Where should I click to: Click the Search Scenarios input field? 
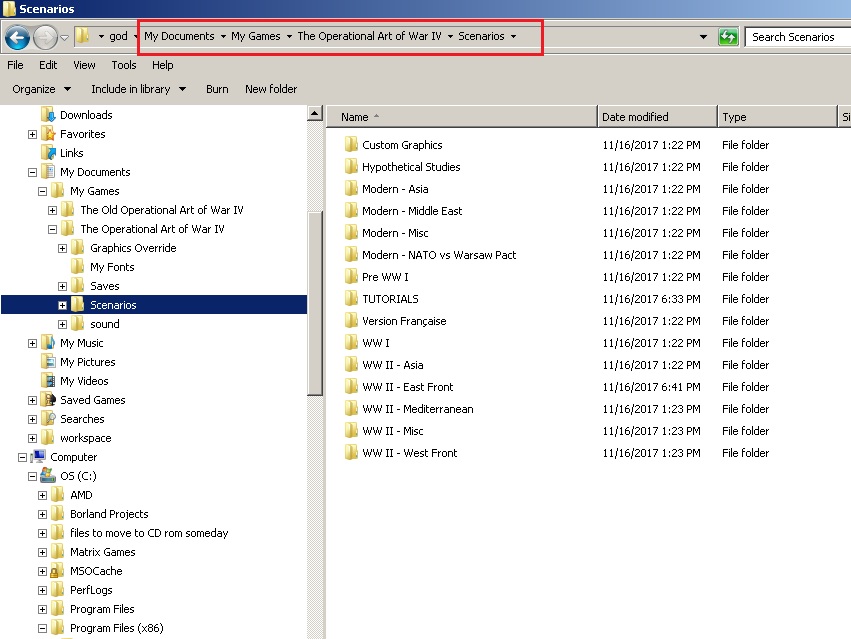798,37
